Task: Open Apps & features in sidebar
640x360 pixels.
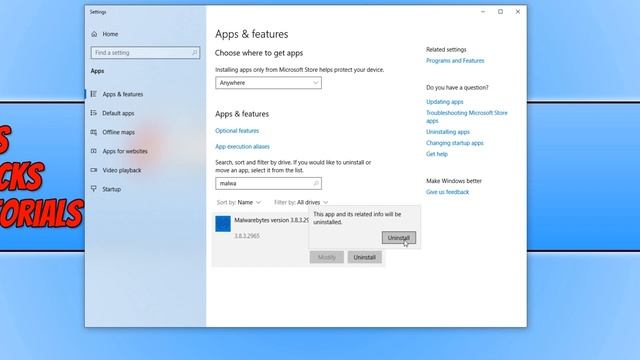Action: 122,94
